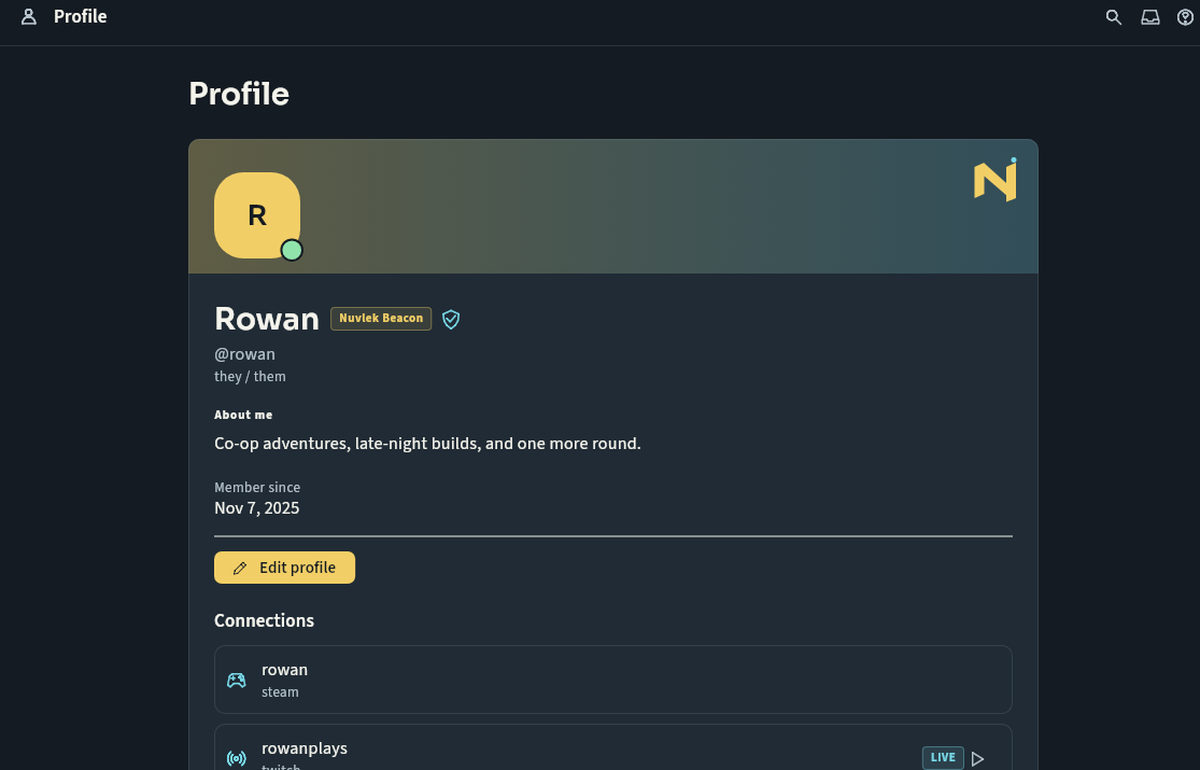Open the rowan Steam connection

click(613, 679)
